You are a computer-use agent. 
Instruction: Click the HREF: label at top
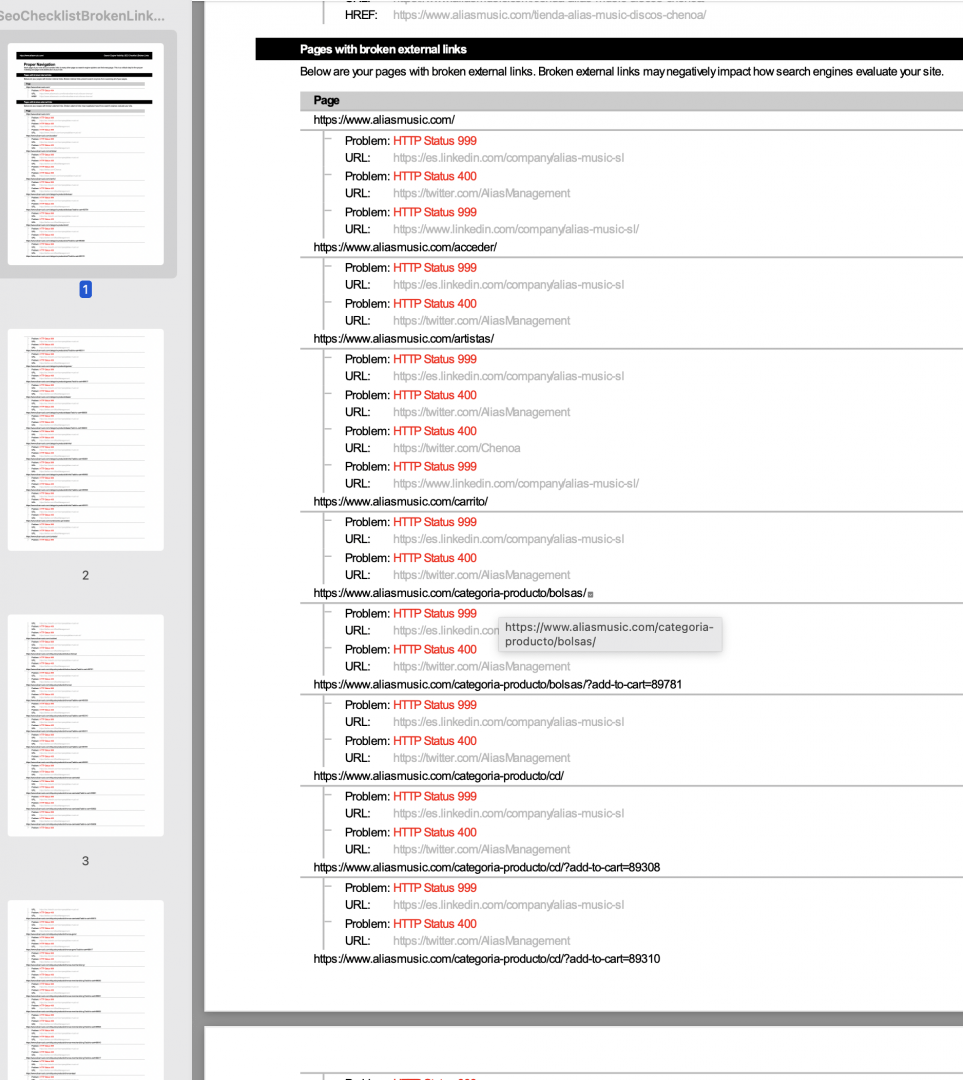tap(361, 14)
